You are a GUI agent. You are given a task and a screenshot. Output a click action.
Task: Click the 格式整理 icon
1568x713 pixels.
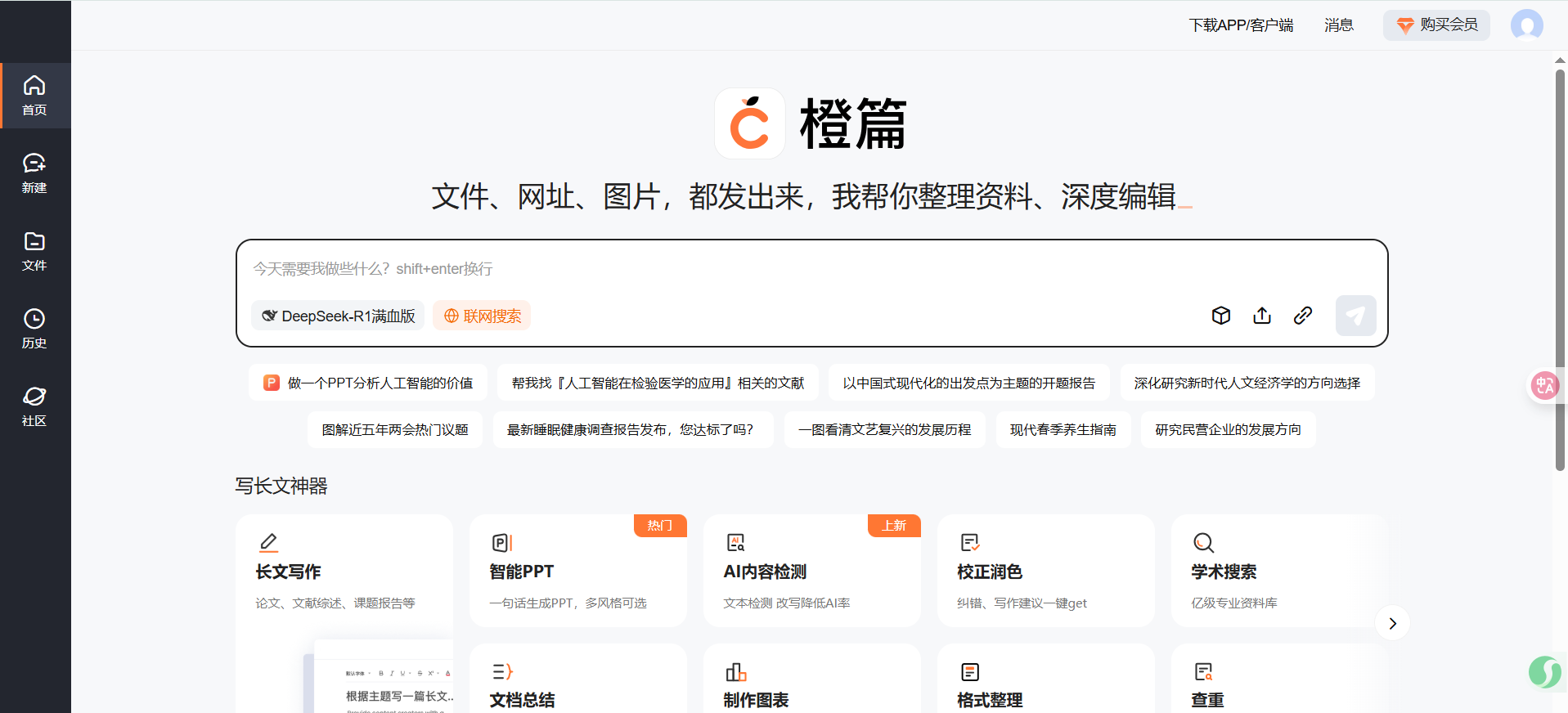coord(969,672)
